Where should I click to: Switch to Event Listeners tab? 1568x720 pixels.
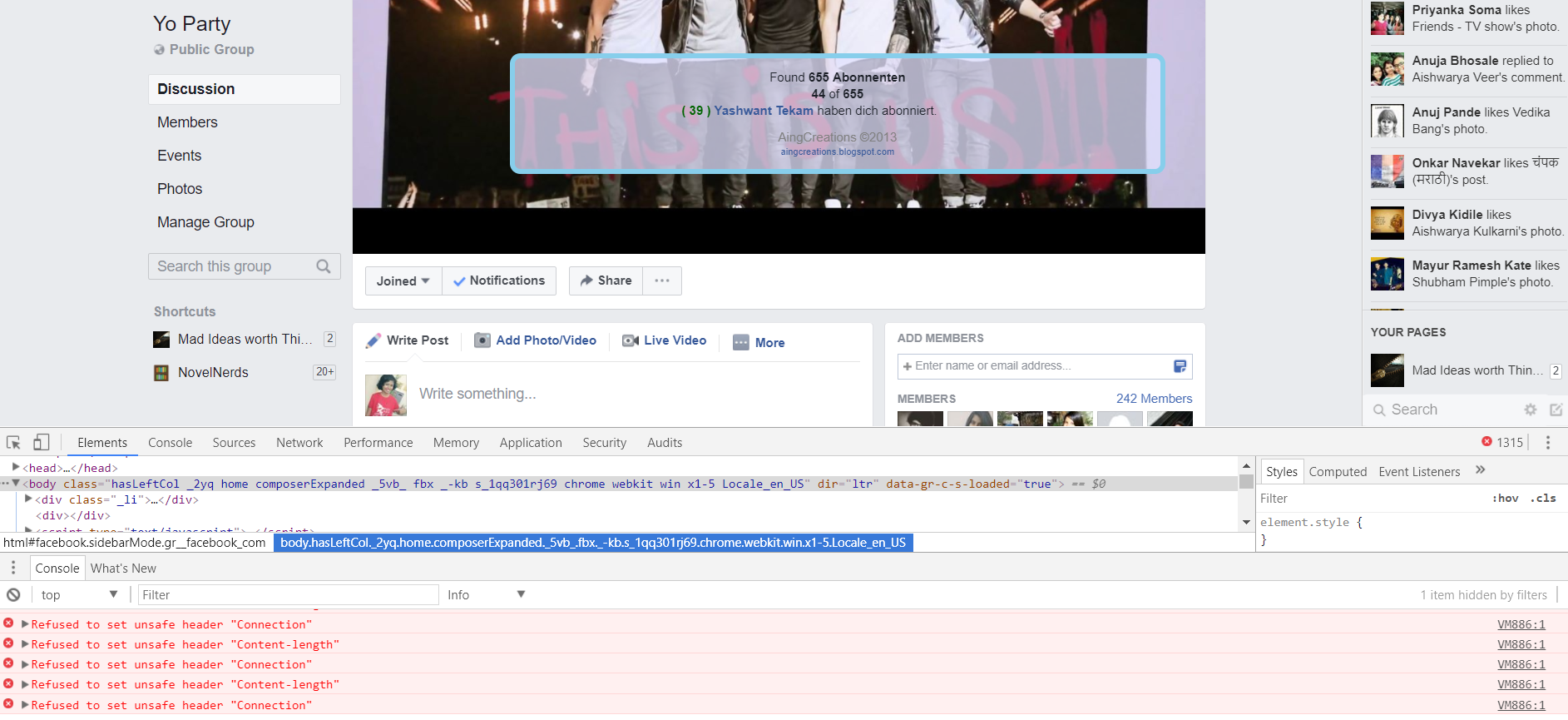1419,472
